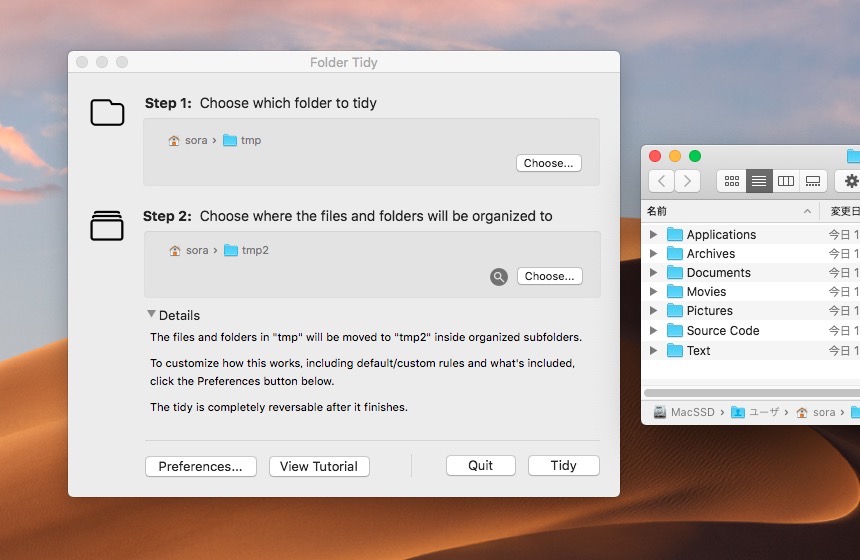Select the Applications row name in Finder

coord(721,235)
